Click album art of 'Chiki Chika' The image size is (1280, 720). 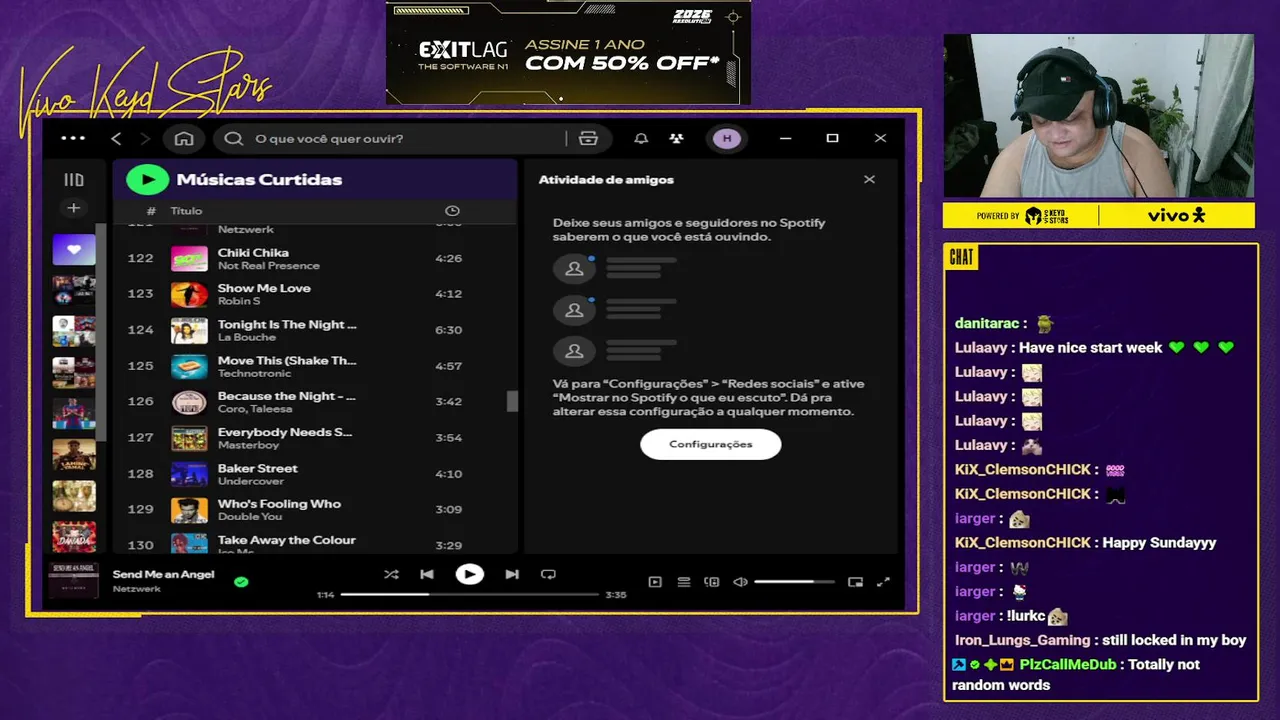coord(189,258)
